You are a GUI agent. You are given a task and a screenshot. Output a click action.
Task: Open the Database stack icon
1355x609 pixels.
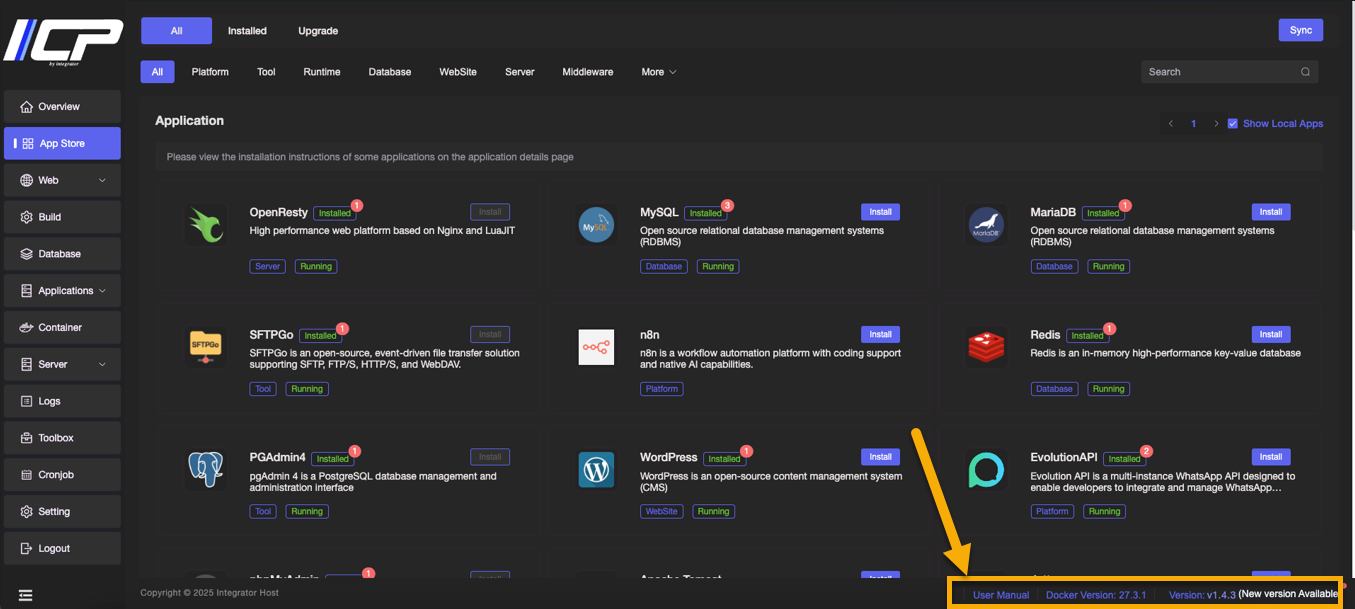(x=26, y=254)
